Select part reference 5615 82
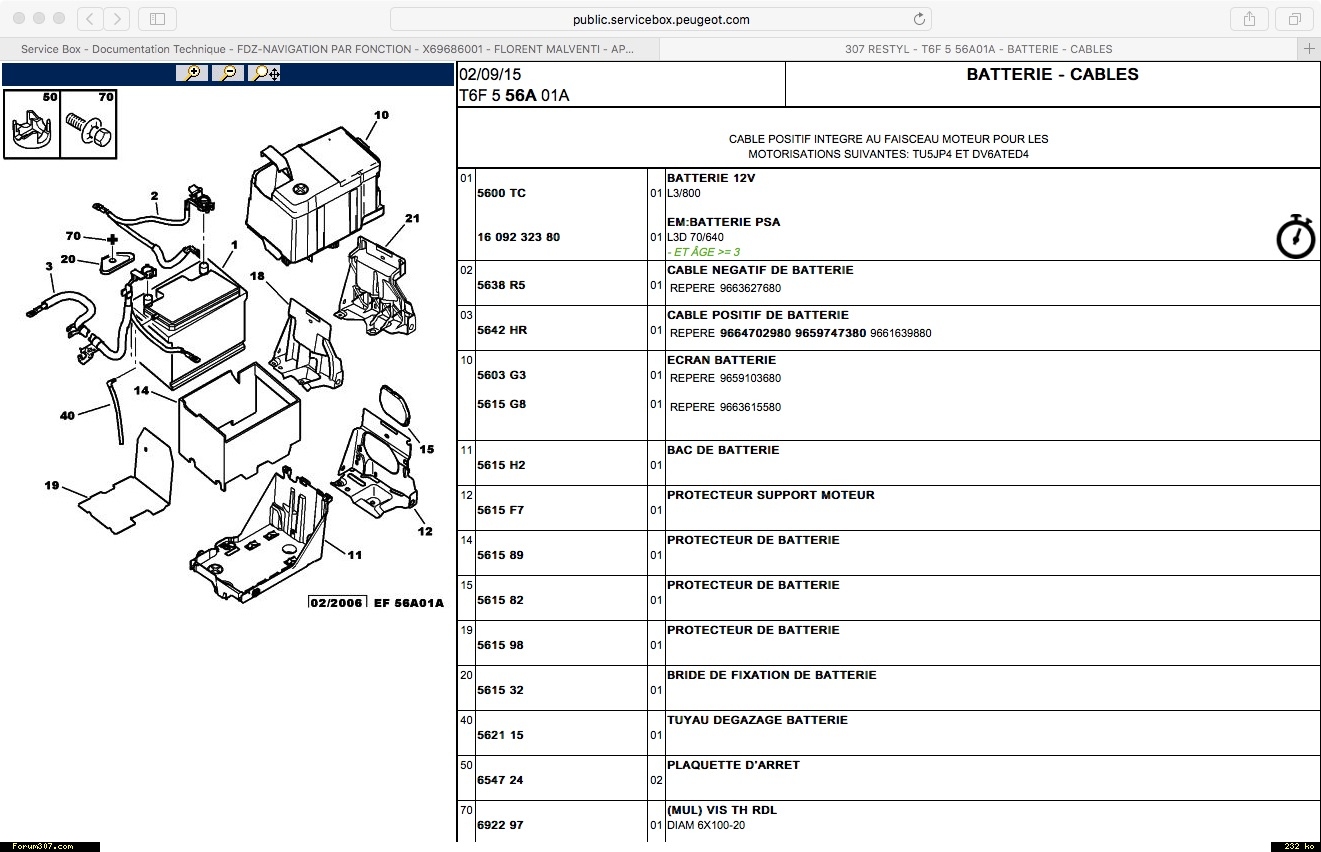1321x852 pixels. [x=501, y=600]
